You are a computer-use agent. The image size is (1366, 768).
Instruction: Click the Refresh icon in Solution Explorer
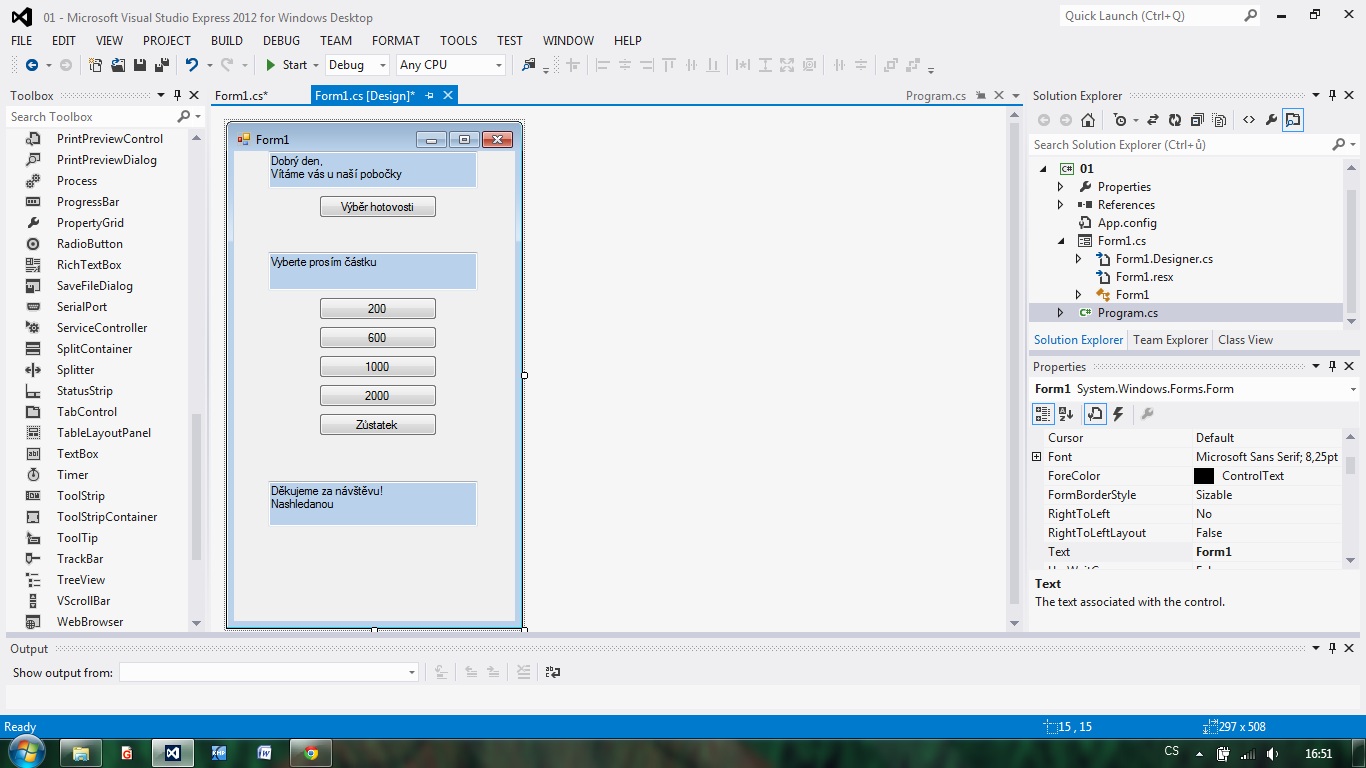[x=1175, y=120]
